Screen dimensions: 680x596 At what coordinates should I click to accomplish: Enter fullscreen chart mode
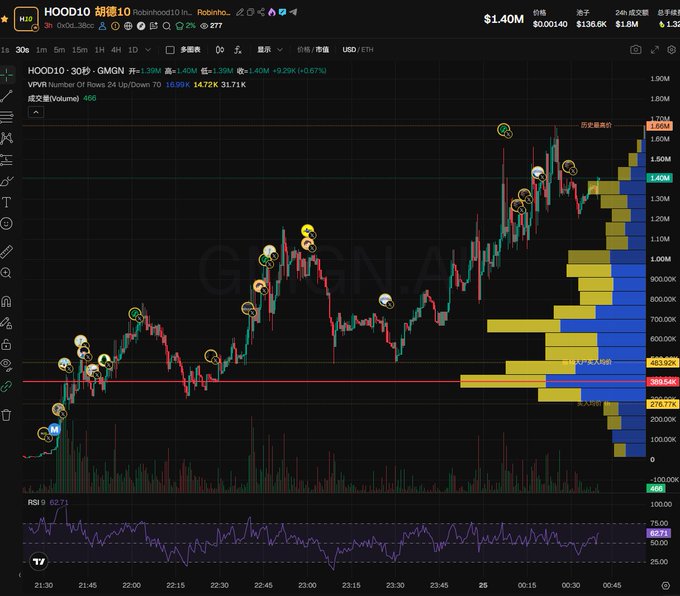pos(655,49)
